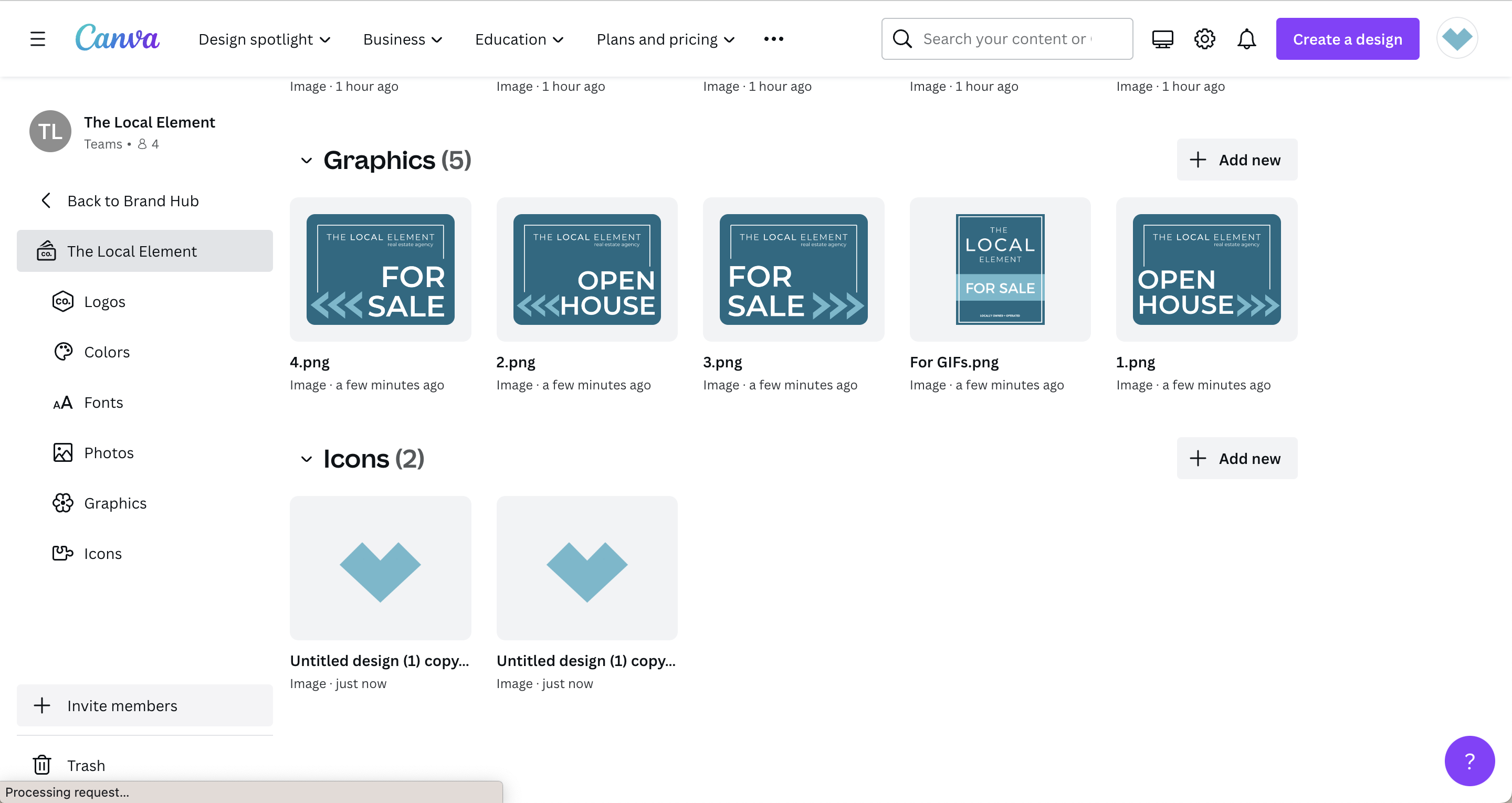This screenshot has width=1512, height=803.
Task: Open settings gear icon
Action: point(1204,39)
